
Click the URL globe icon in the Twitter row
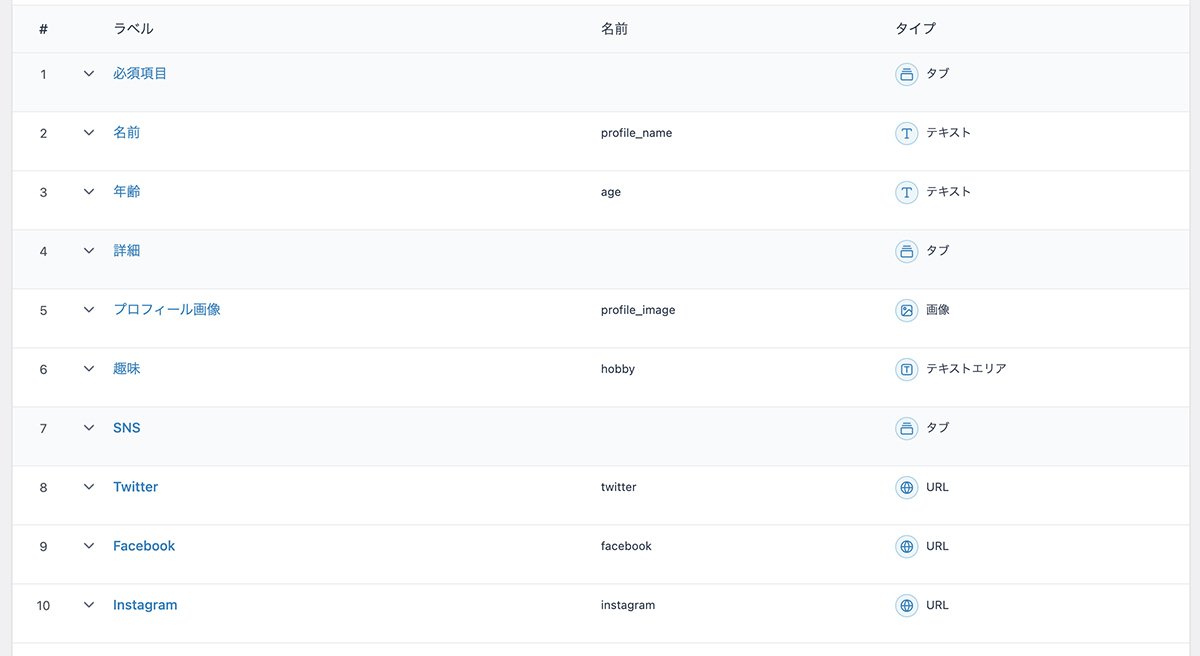(906, 487)
